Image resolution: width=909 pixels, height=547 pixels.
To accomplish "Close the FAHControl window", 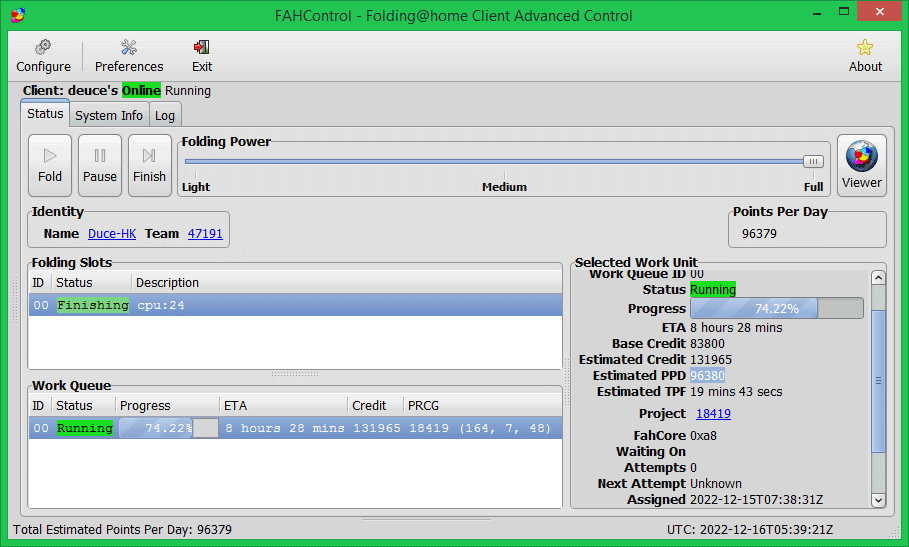I will [879, 12].
